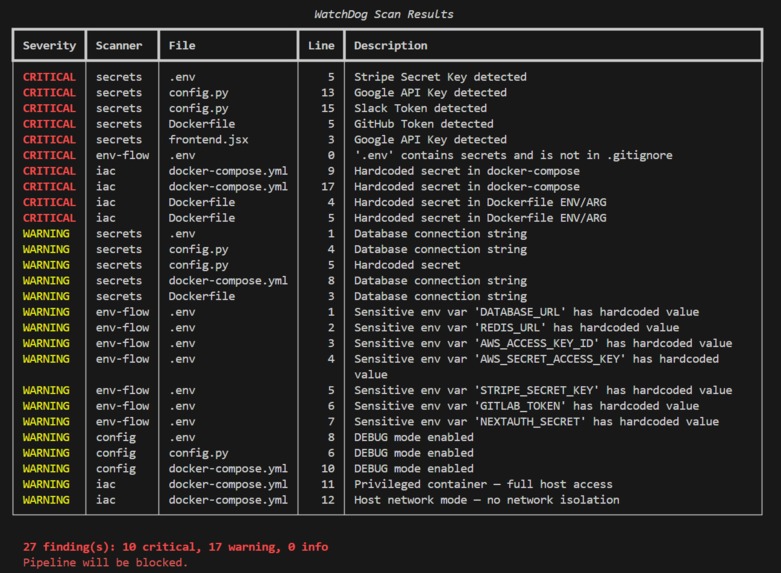
Task: Click the 'AWS_ACCESS_KEY_ID' hardcoded value description
Action: [543, 343]
